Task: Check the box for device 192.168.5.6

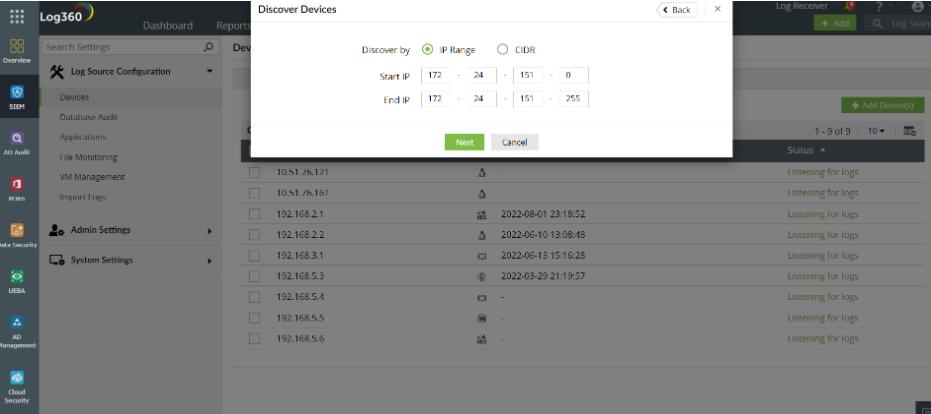Action: click(254, 339)
